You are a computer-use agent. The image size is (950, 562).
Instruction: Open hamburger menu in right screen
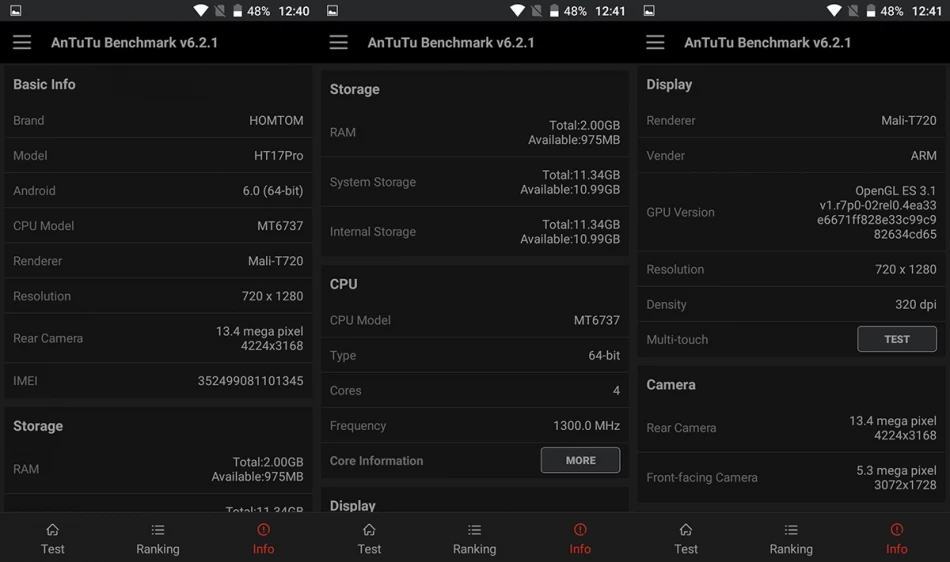[655, 42]
